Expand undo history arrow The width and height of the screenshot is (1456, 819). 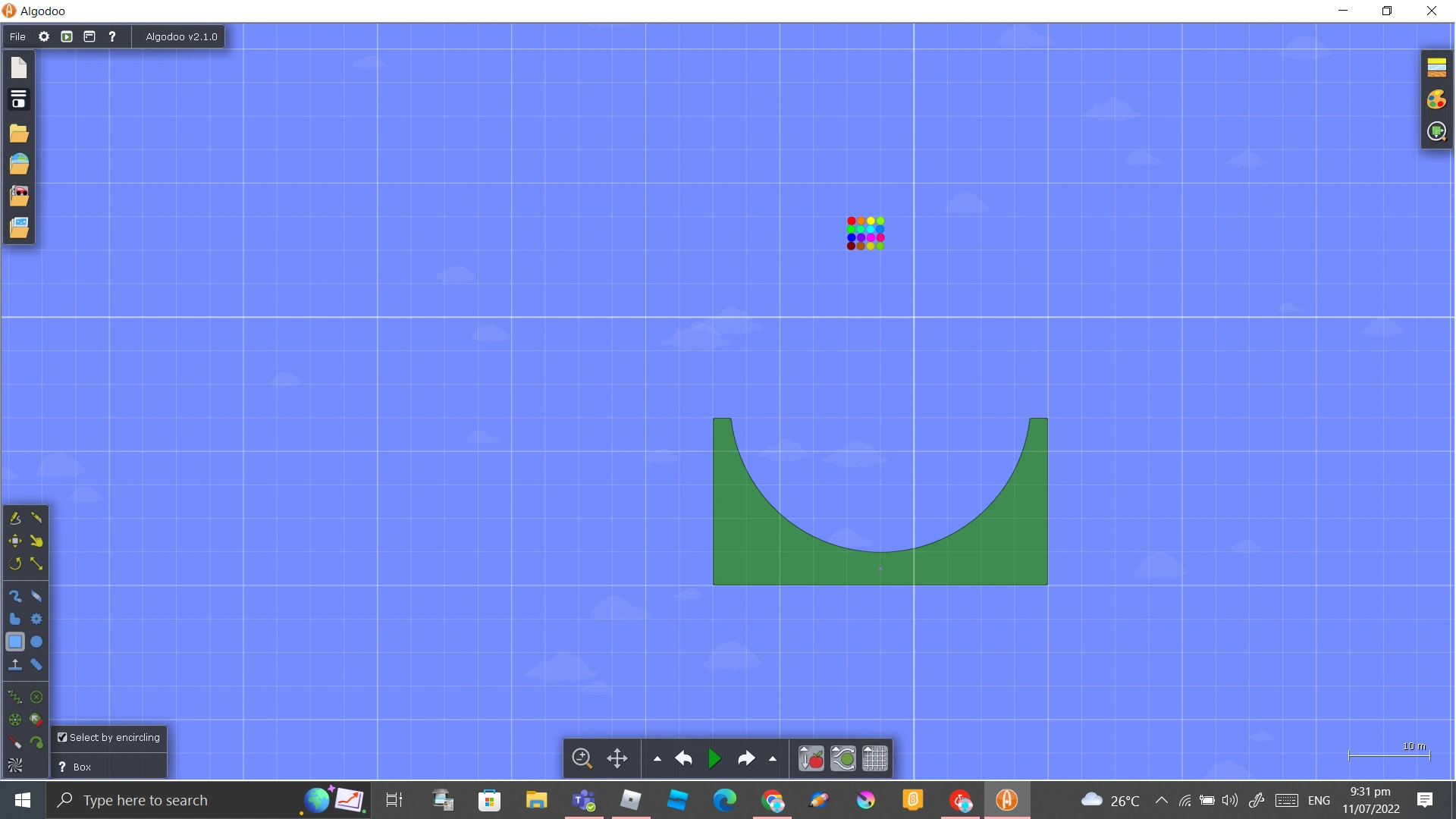click(x=657, y=758)
